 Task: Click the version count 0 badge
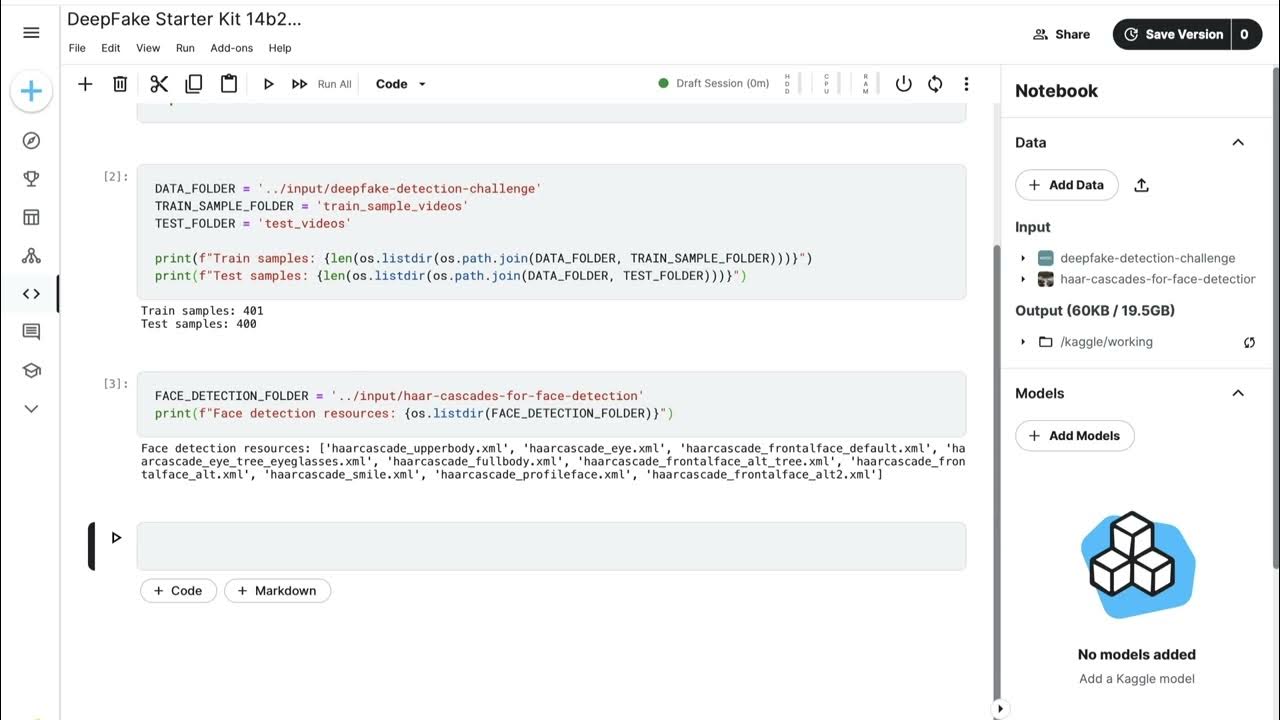click(x=1246, y=34)
